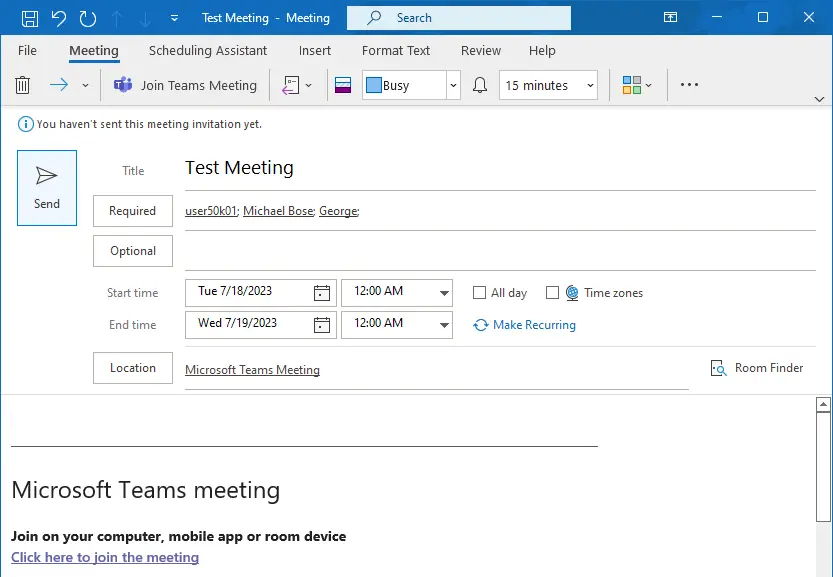Click the message body scrollbar thumb
Screen dimensions: 833x577
823,467
